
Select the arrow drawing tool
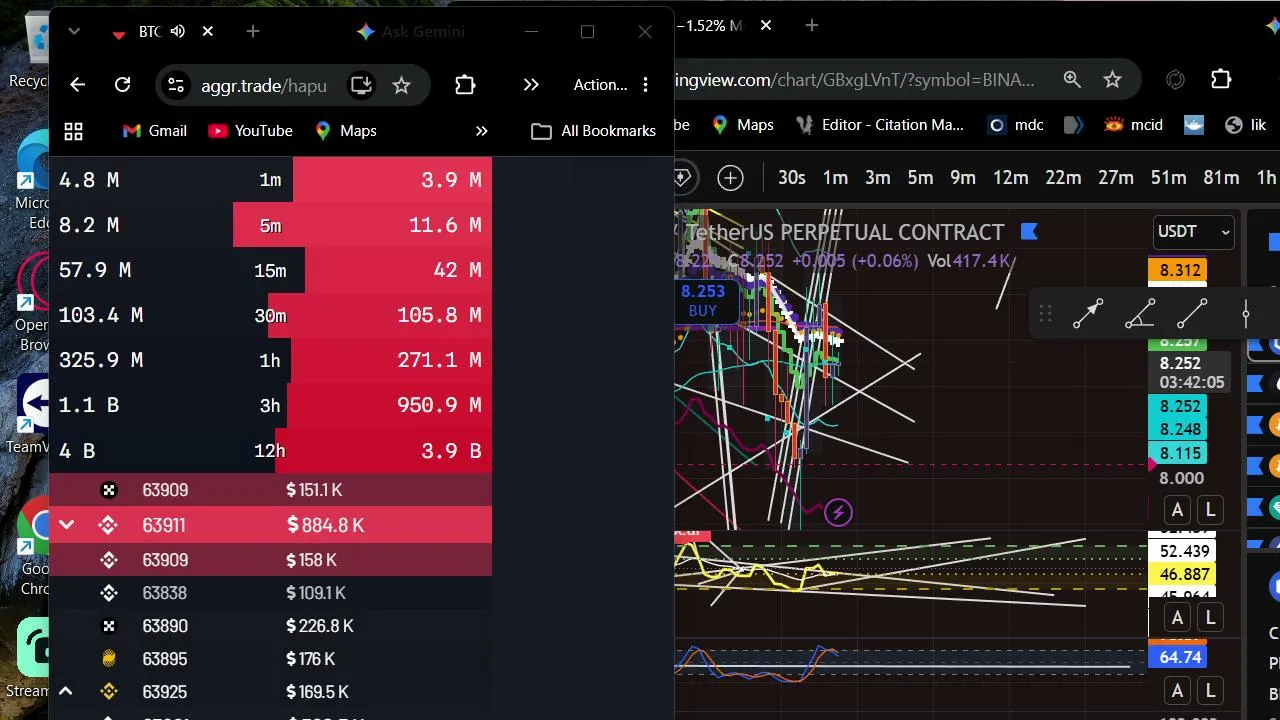pyautogui.click(x=1088, y=314)
